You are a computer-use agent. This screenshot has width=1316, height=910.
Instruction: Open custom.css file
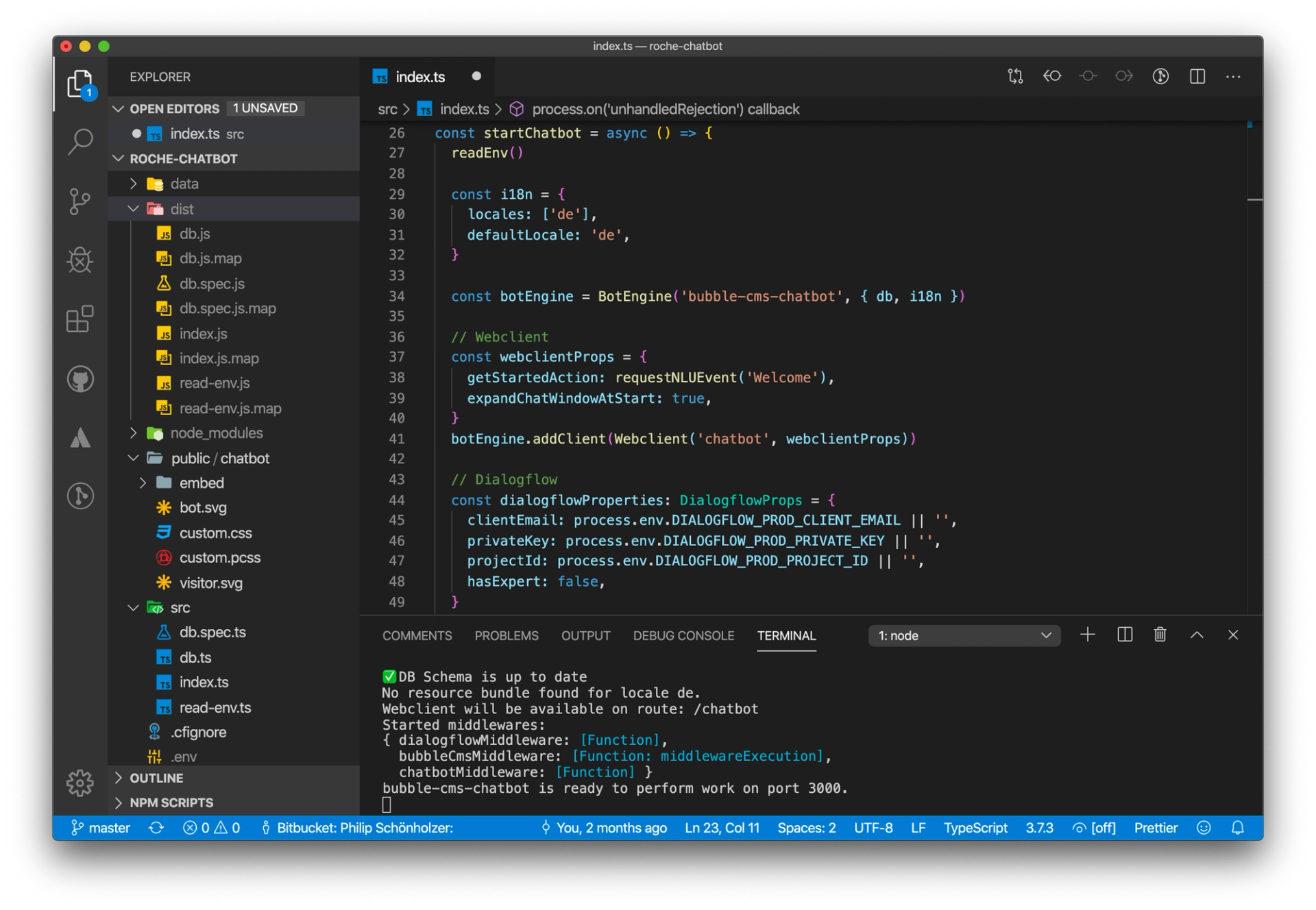pos(233,532)
